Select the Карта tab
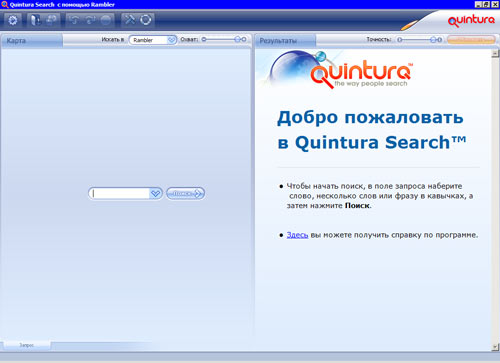Screen dimensions: 500x363 [32, 41]
